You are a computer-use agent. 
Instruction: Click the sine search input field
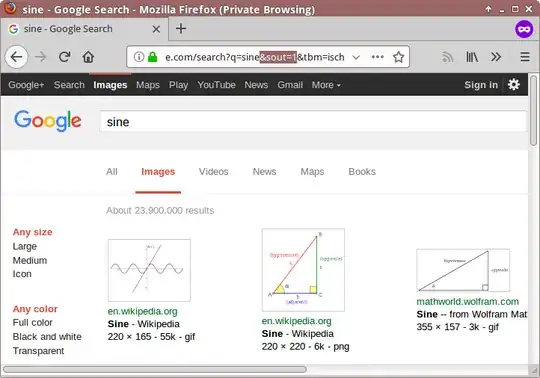pos(313,122)
